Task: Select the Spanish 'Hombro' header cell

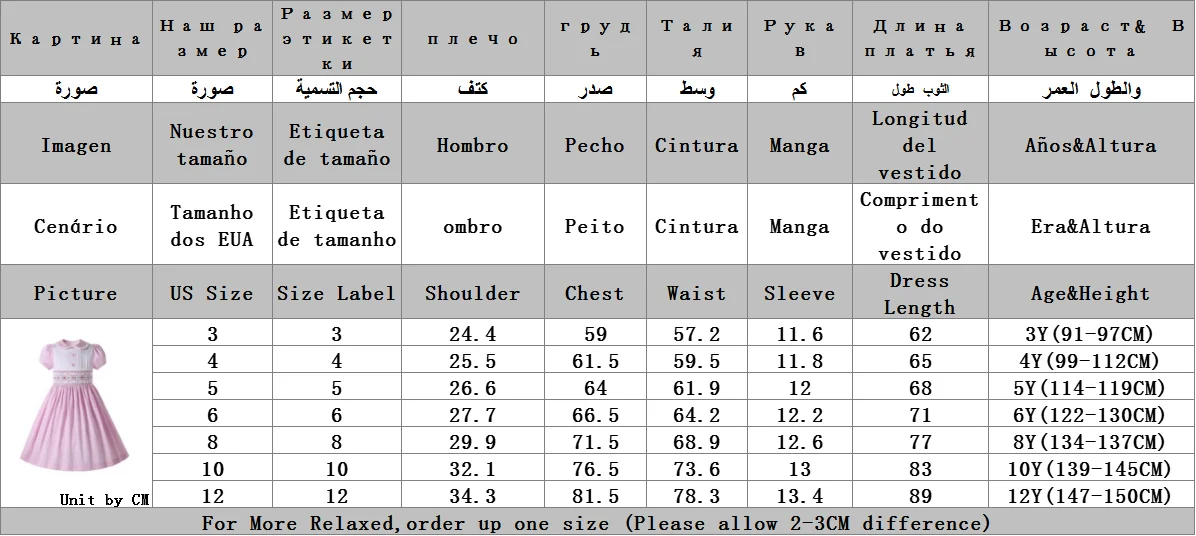Action: 473,145
